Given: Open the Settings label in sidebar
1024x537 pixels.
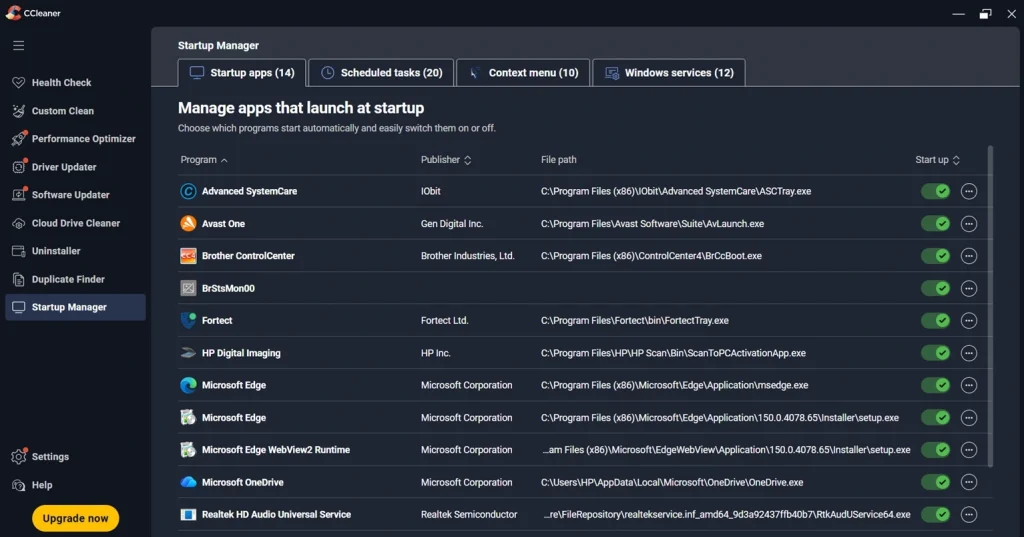Looking at the screenshot, I should pyautogui.click(x=50, y=457).
